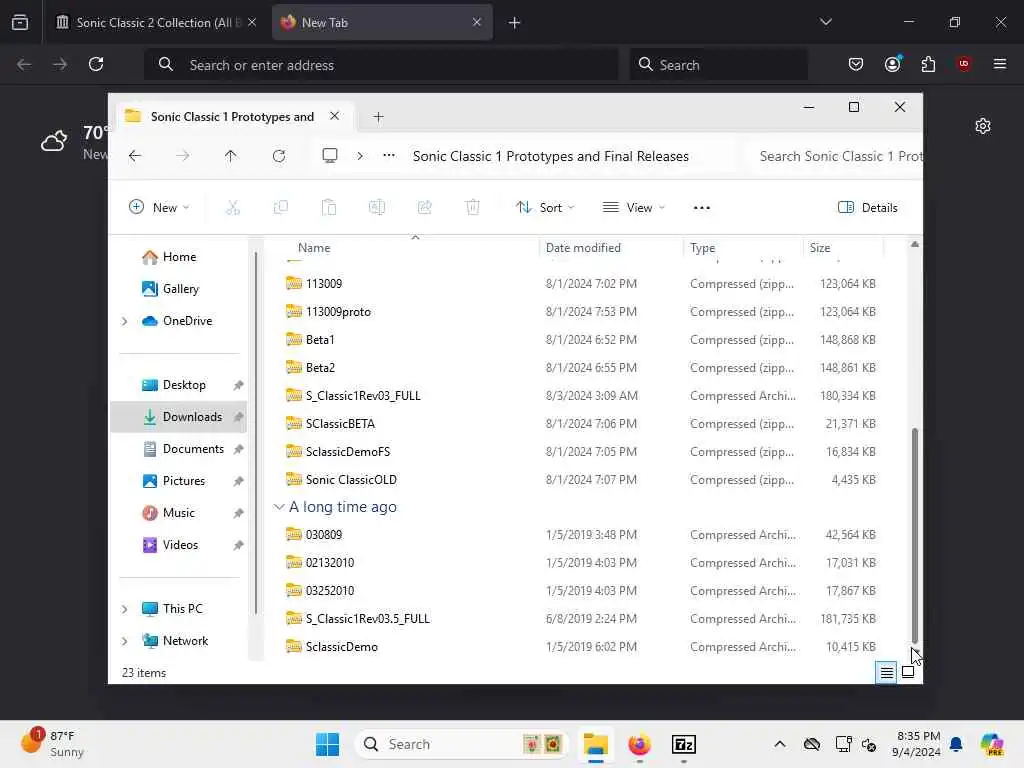The image size is (1024, 768).
Task: Open new tab page settings gear
Action: tap(983, 126)
